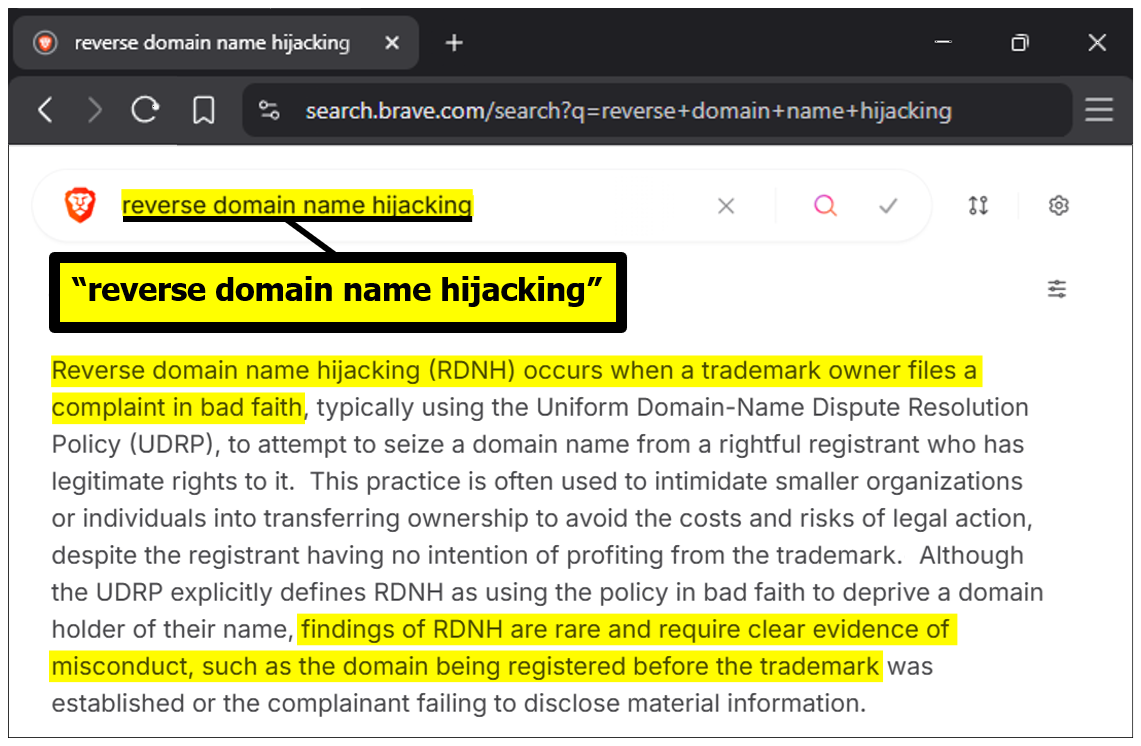
Task: Open site settings icon in address bar
Action: click(269, 110)
